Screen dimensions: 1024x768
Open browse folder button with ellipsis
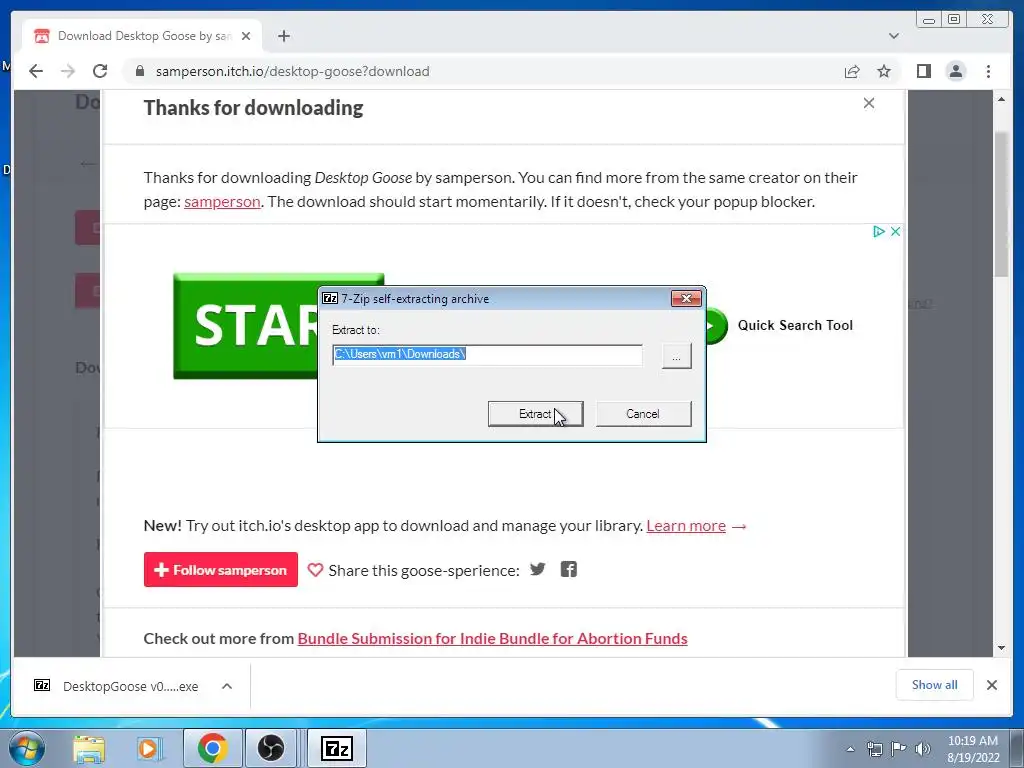(x=676, y=357)
